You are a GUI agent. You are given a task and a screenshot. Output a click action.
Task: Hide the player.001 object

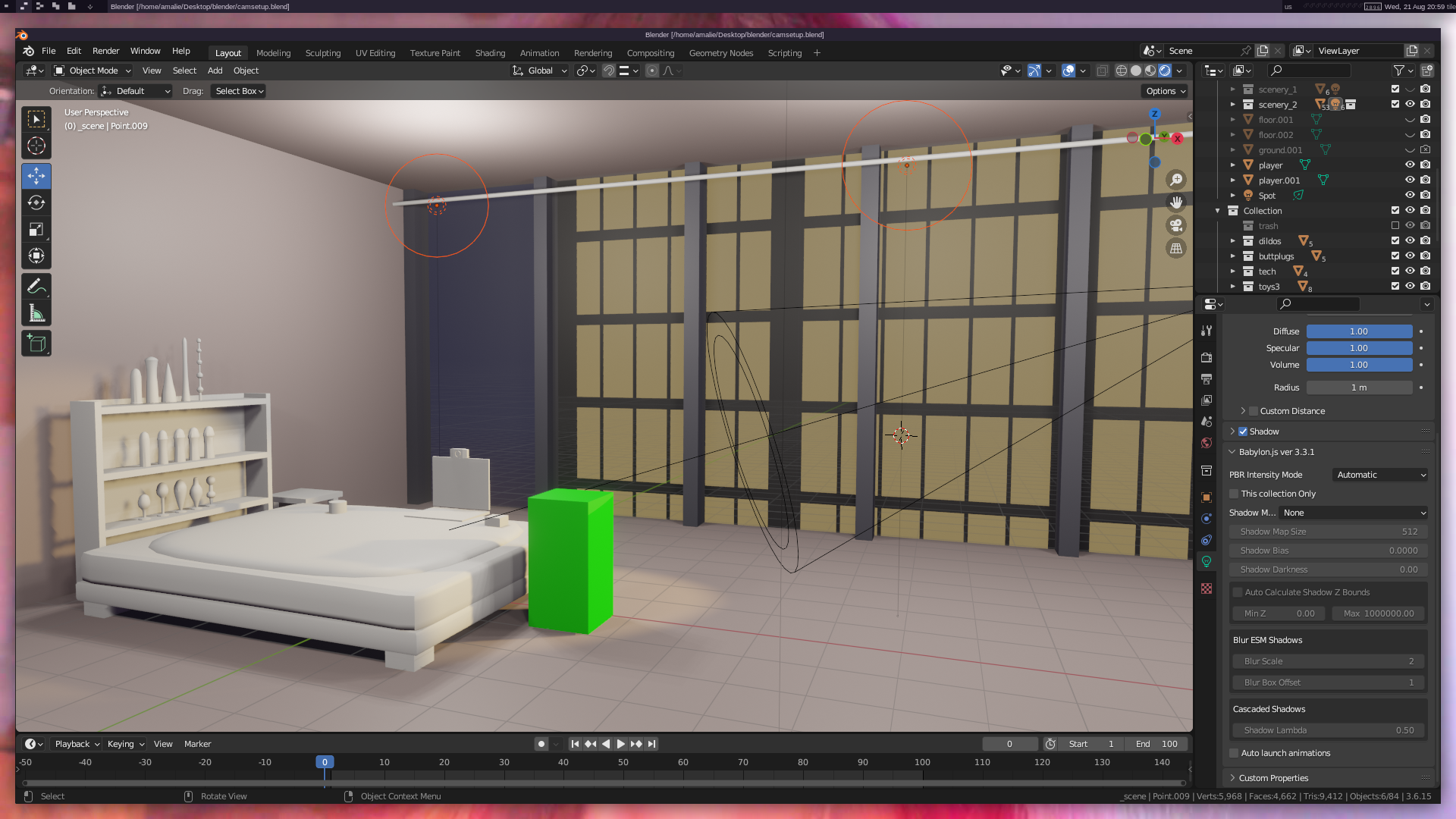[x=1410, y=180]
